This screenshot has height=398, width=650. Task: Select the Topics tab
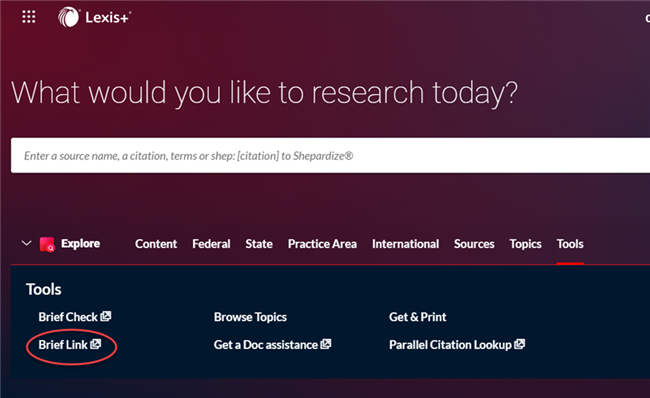click(525, 244)
